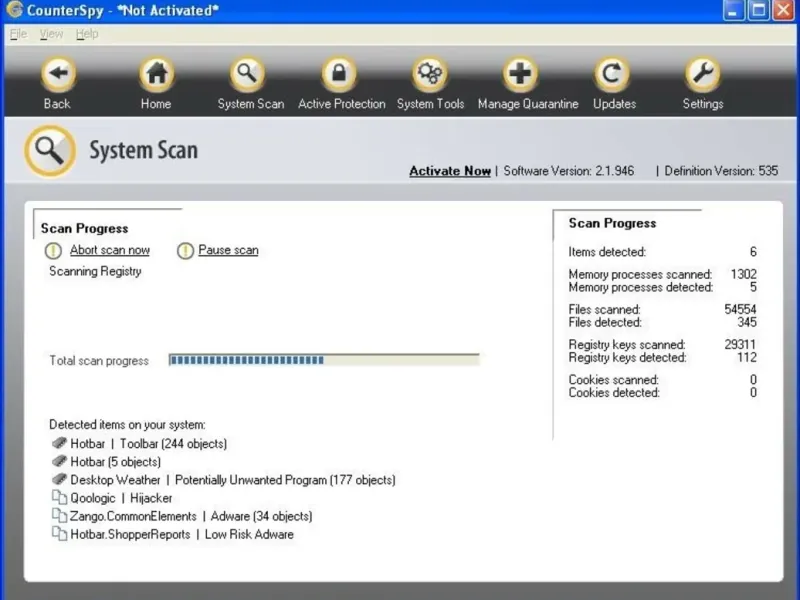800x600 pixels.
Task: Click the Back arrow icon
Action: (58, 74)
